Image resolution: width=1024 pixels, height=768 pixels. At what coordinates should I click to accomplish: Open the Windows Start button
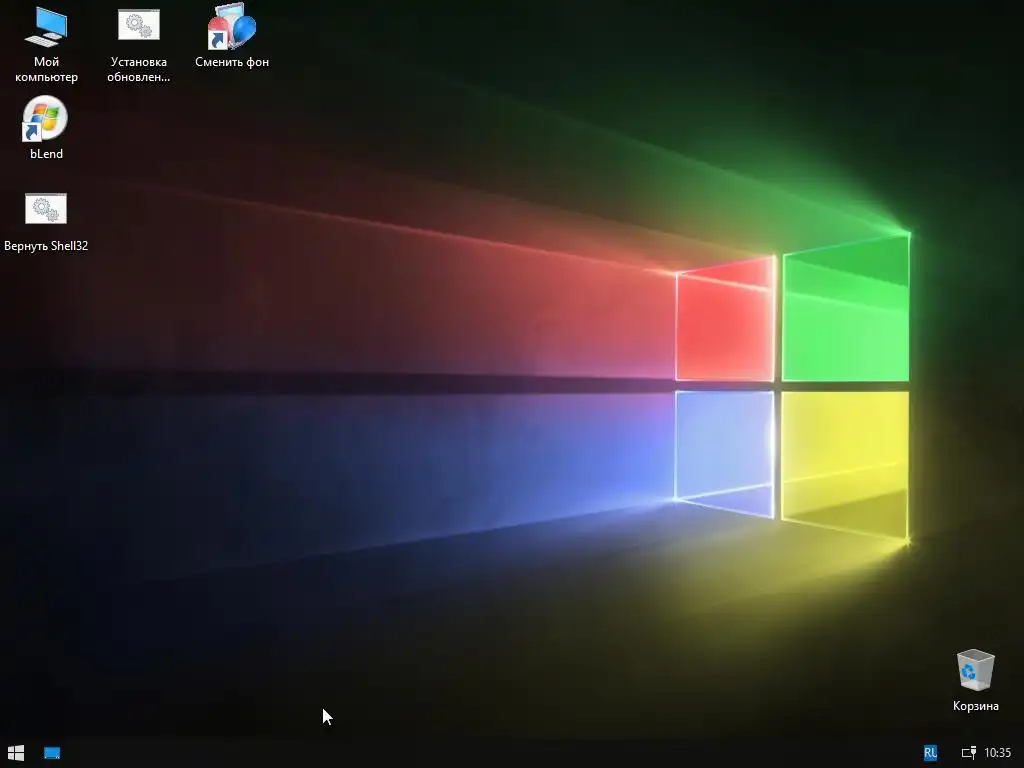pyautogui.click(x=16, y=753)
